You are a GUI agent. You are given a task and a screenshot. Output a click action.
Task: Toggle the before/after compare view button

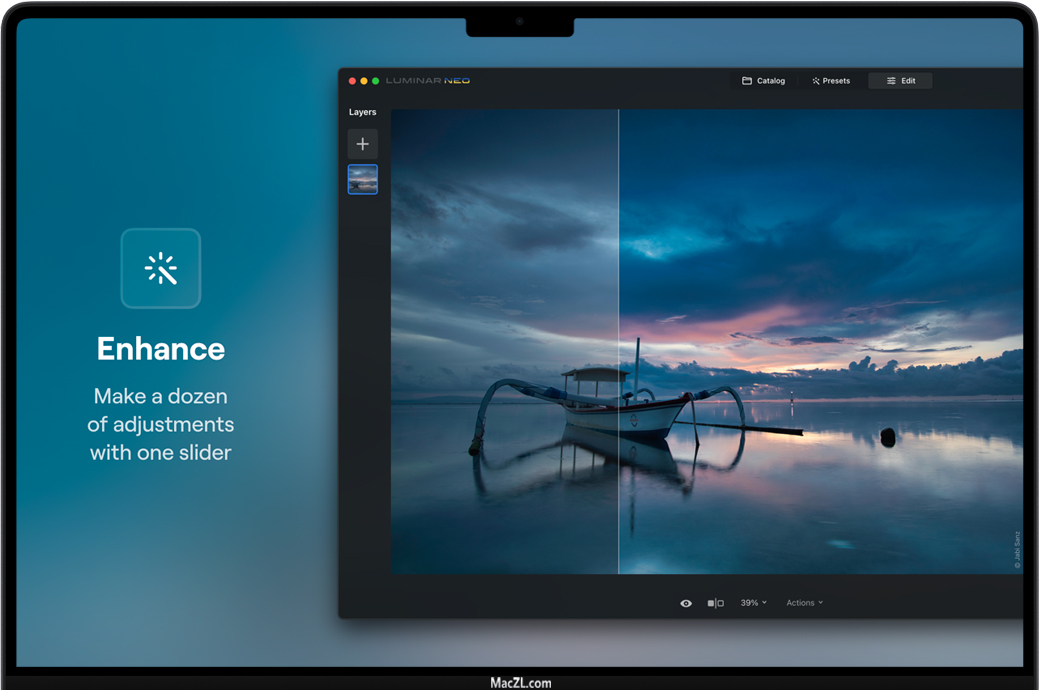(715, 603)
